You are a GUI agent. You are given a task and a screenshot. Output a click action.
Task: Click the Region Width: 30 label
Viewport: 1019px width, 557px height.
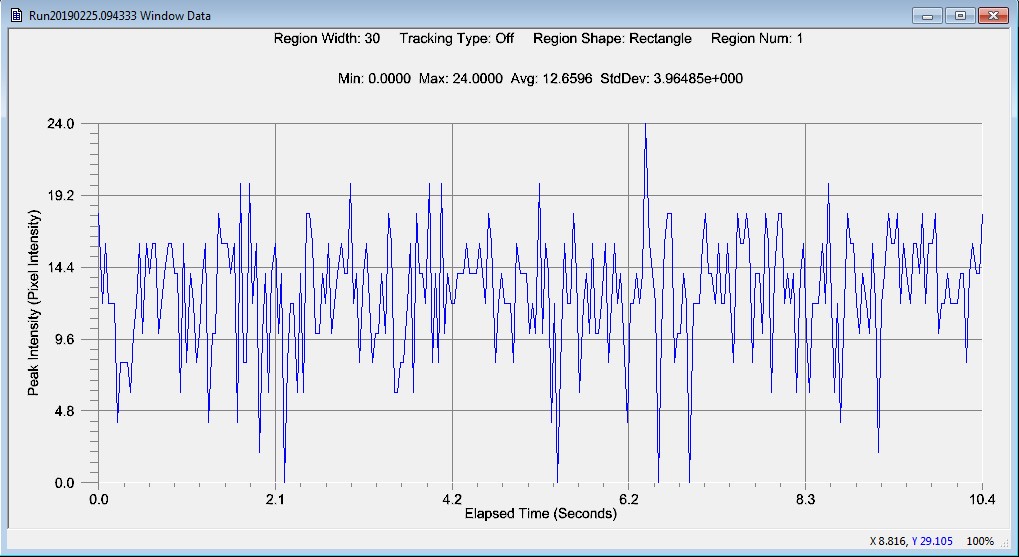(326, 39)
